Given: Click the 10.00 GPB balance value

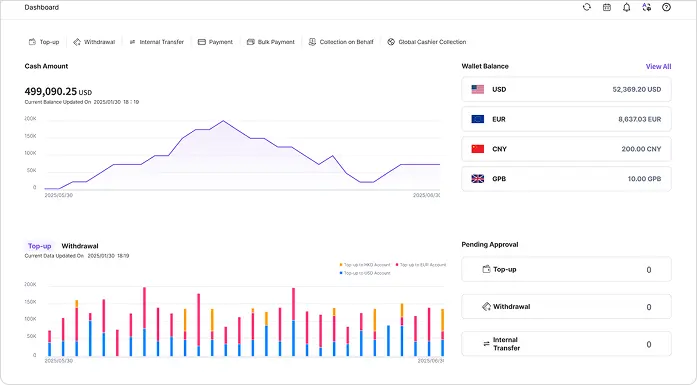Looking at the screenshot, I should point(644,179).
